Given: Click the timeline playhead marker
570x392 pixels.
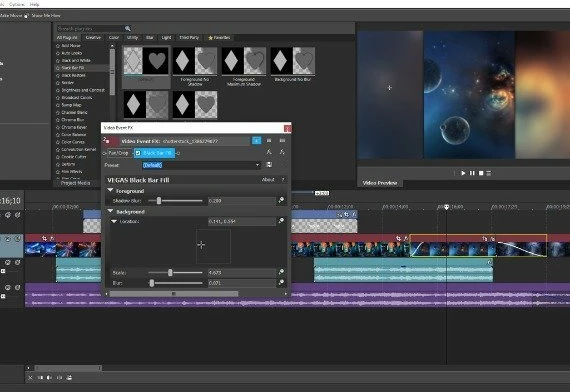Looking at the screenshot, I should (446, 207).
